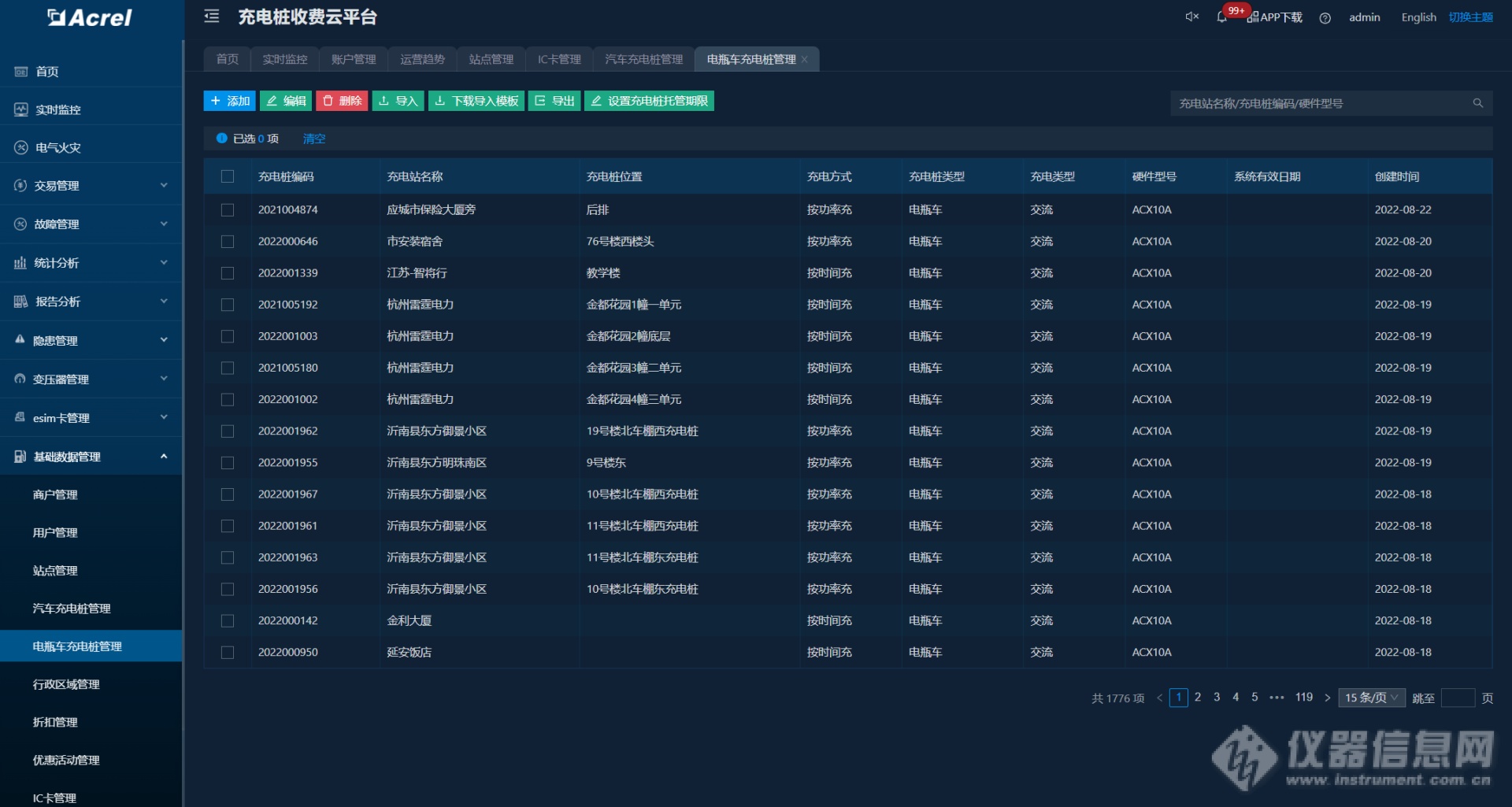
Task: Click the 导出 export button
Action: [x=554, y=101]
